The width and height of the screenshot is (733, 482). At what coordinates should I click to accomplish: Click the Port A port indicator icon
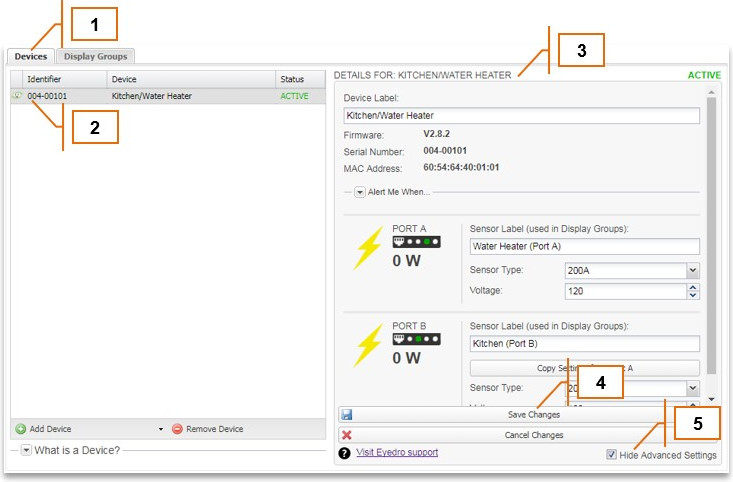[416, 242]
